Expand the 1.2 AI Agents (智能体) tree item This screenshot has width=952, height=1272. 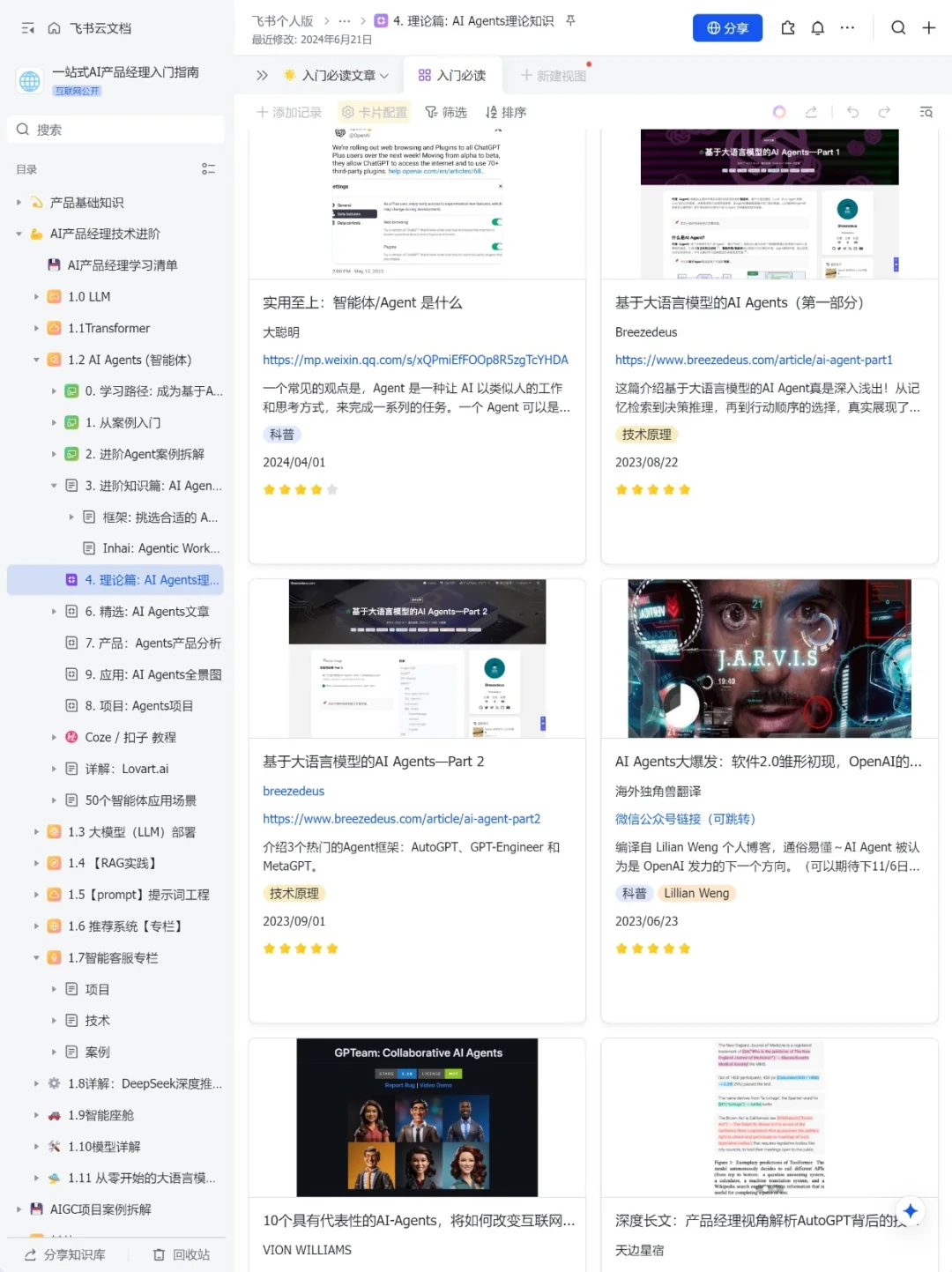click(x=35, y=360)
